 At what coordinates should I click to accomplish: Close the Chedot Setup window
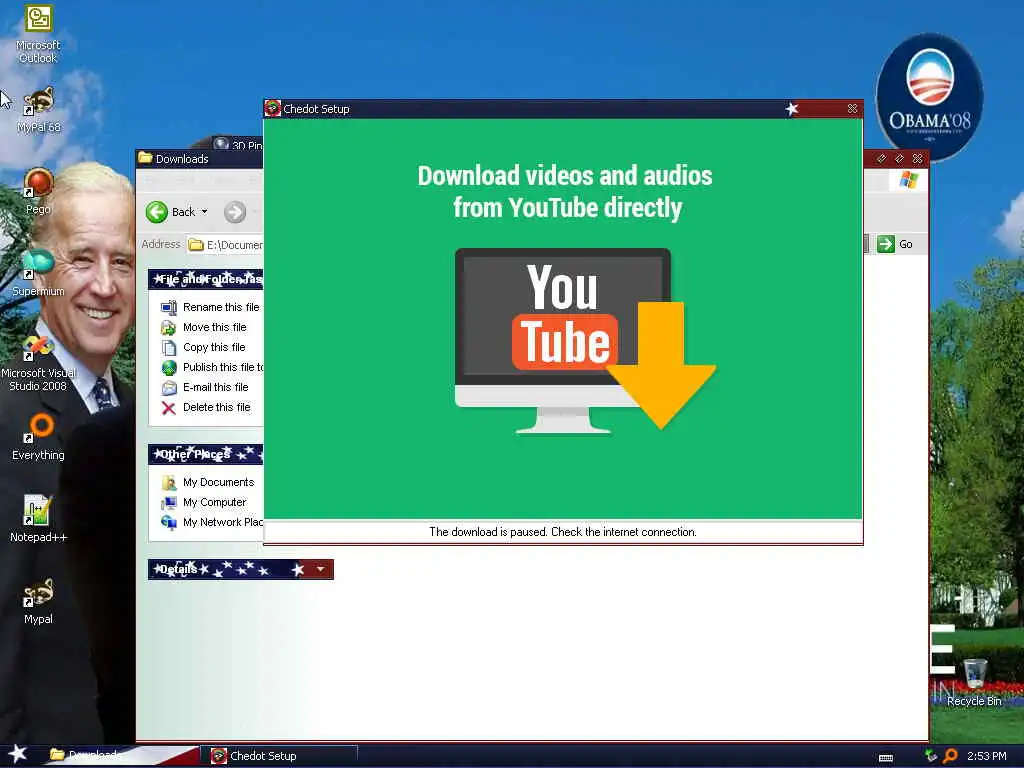(852, 108)
